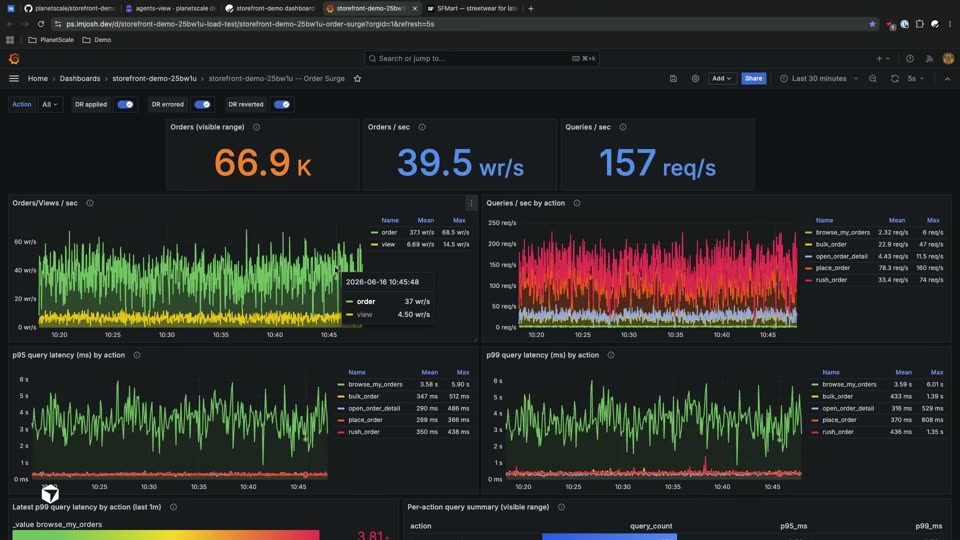Switch to the SFMart browser tab
Image resolution: width=960 pixels, height=540 pixels.
click(472, 9)
